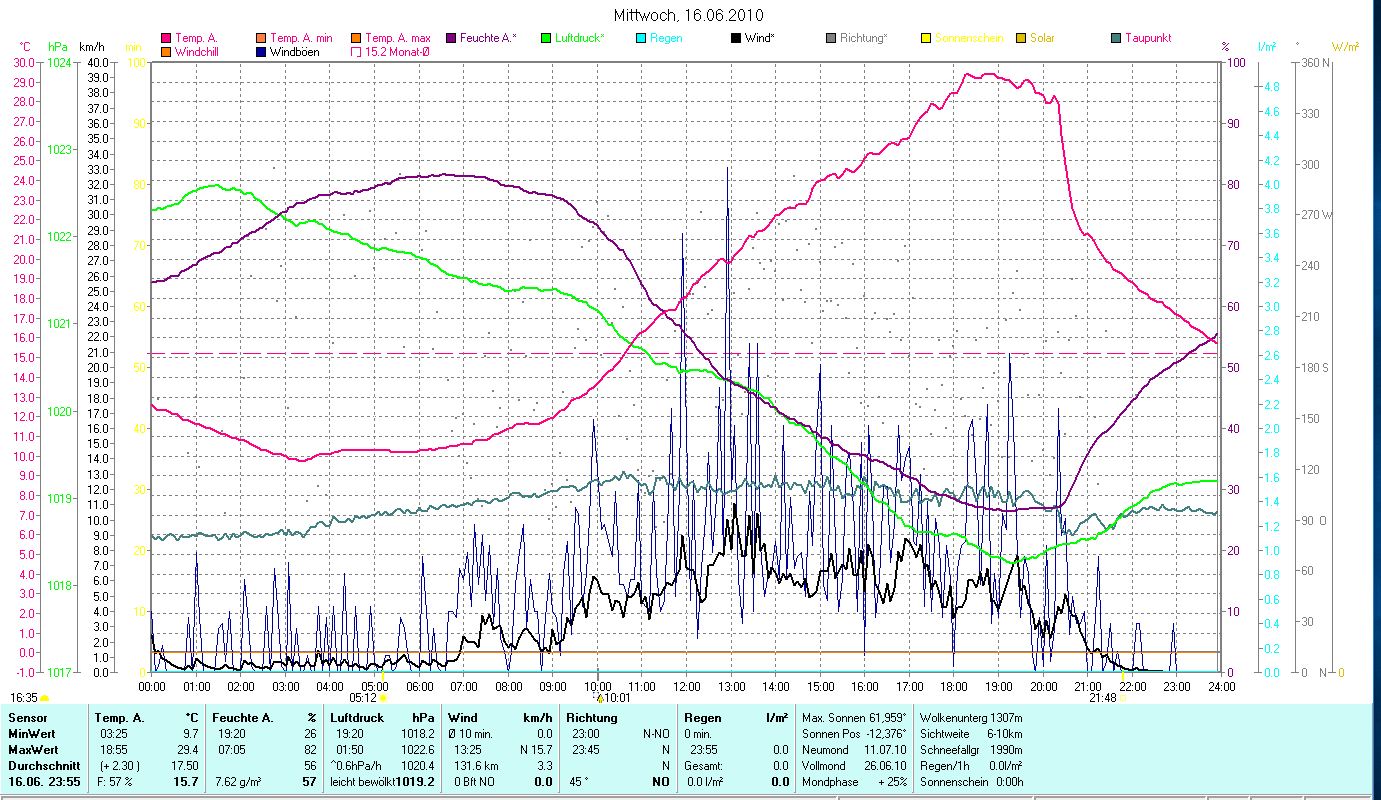1381x800 pixels.
Task: Click the sunset sun icon at 21:48
Action: coord(1122,698)
